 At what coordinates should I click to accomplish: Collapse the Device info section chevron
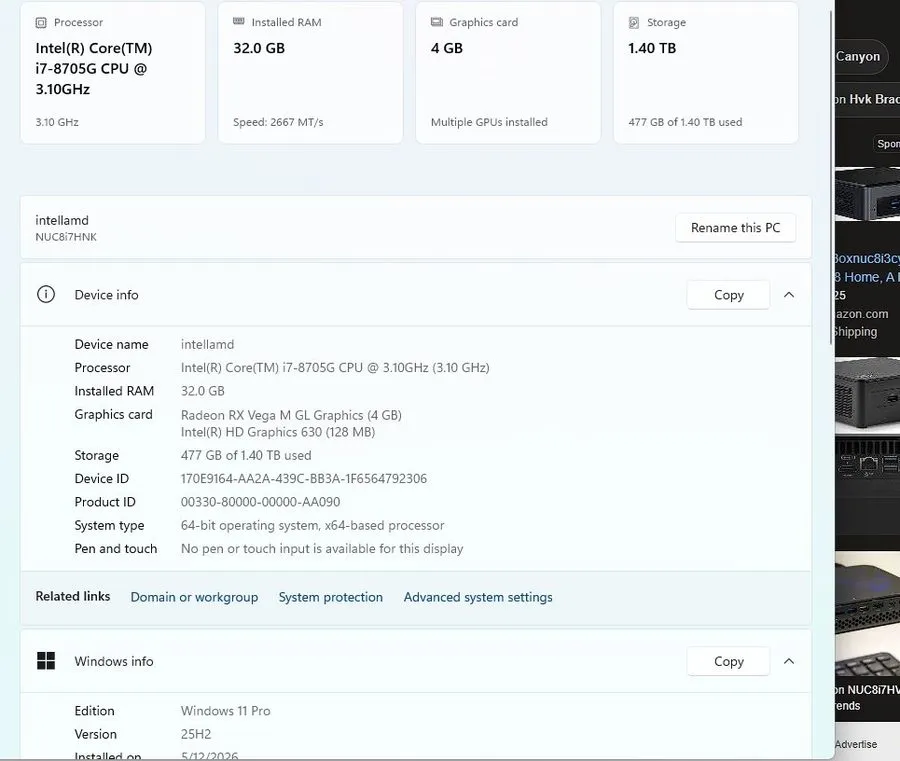click(x=789, y=294)
